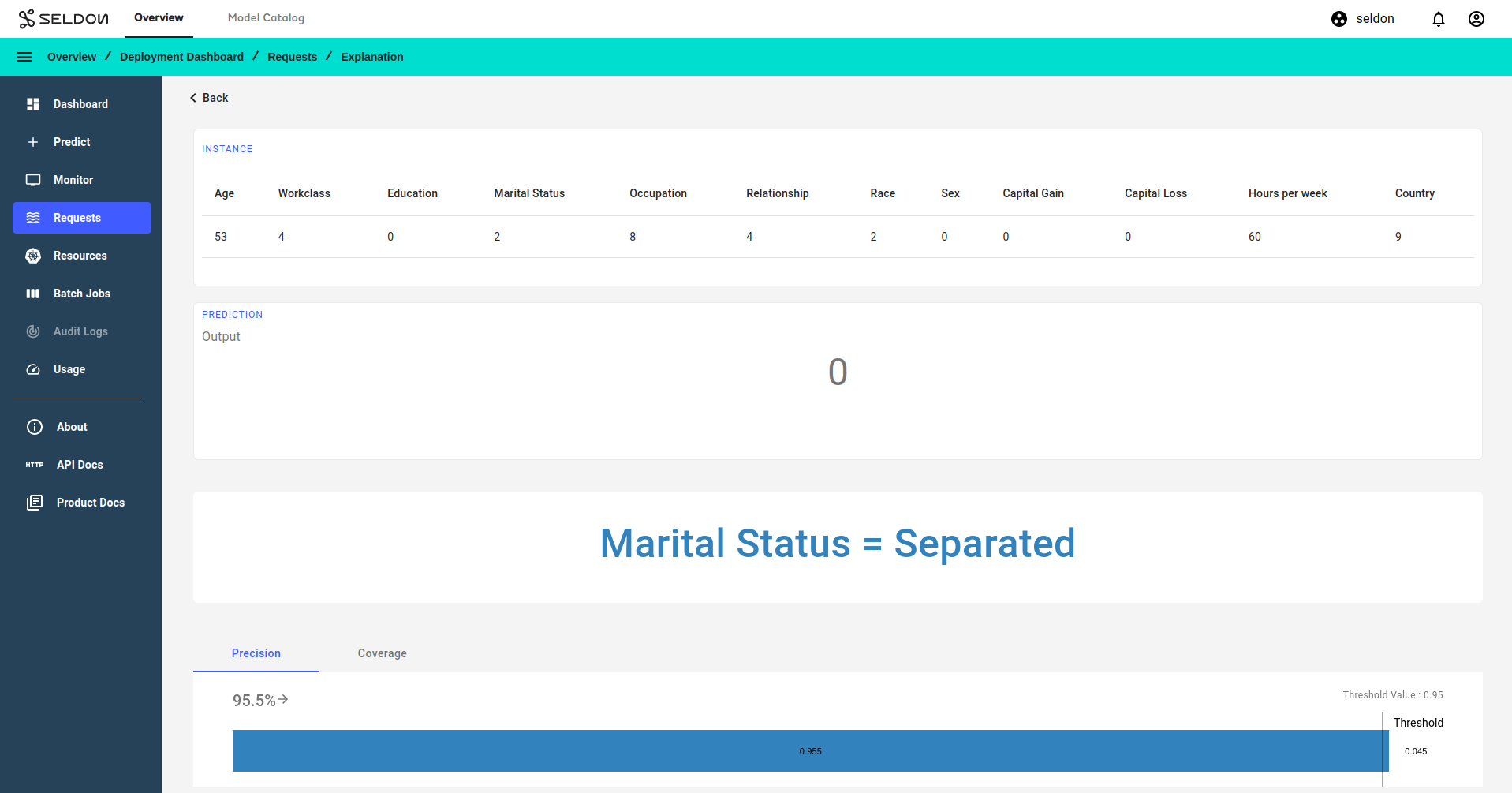Click the arrow next to 95.5%

point(284,699)
